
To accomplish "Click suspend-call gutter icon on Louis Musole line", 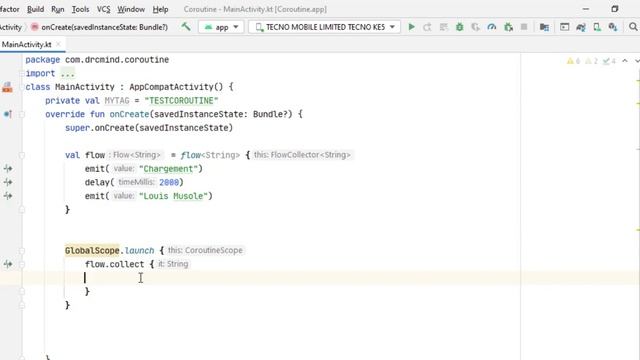I will point(8,196).
